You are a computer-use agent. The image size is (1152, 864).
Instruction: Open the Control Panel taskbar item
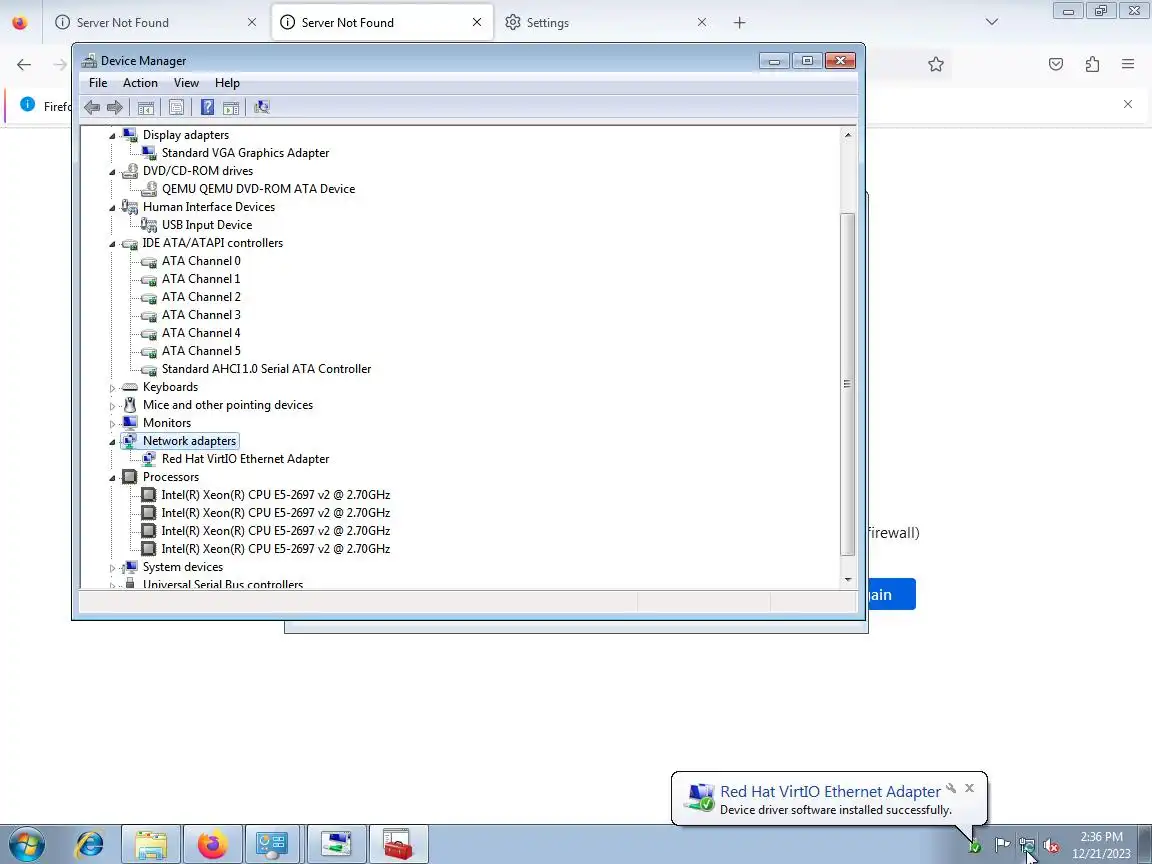coord(273,844)
